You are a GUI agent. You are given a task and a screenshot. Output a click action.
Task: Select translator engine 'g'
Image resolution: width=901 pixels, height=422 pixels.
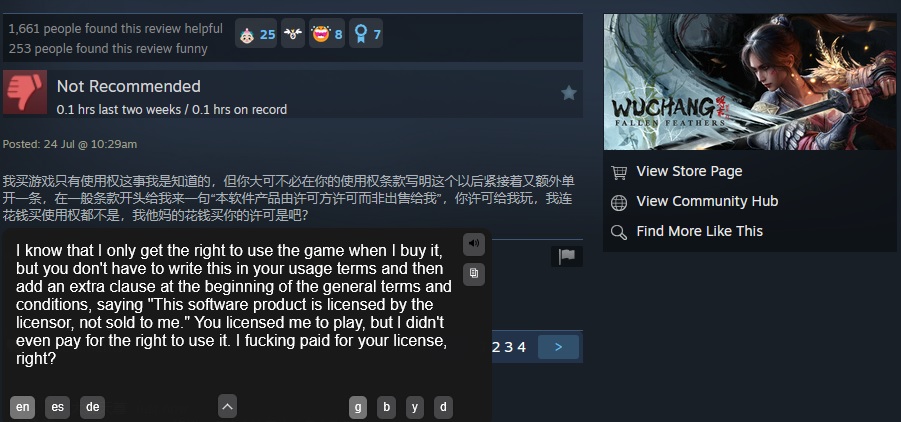pyautogui.click(x=358, y=407)
